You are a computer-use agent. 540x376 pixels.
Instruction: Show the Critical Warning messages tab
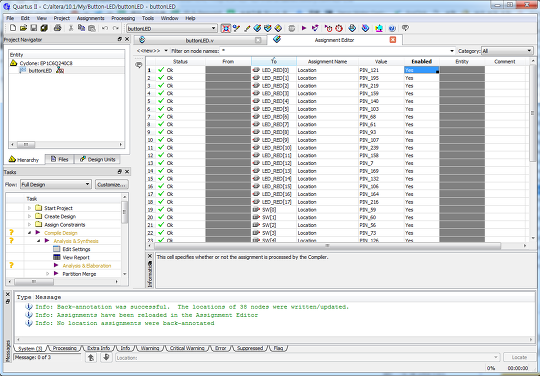187,348
